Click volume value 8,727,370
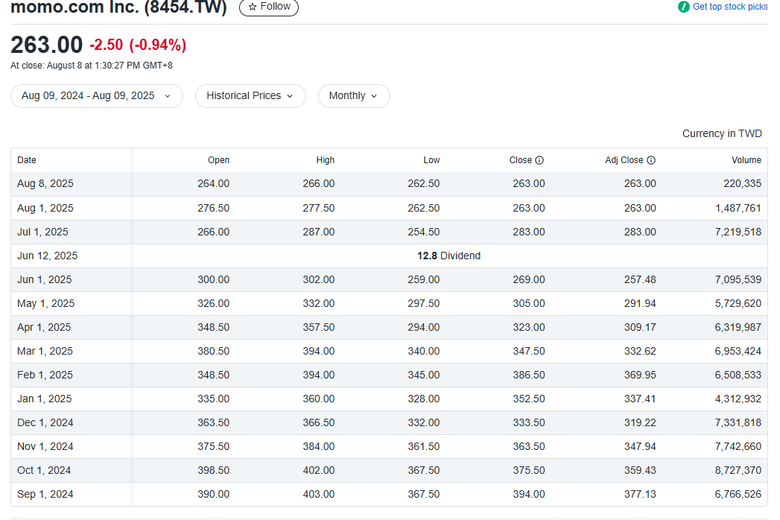The height and width of the screenshot is (520, 780). click(x=738, y=471)
